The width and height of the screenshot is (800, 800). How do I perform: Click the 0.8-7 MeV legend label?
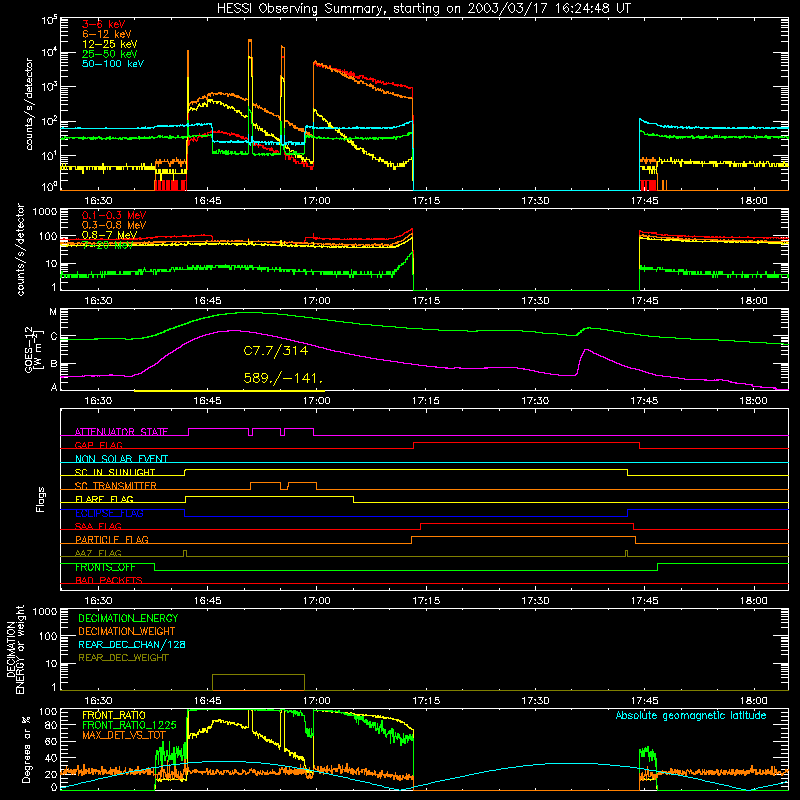(x=110, y=235)
